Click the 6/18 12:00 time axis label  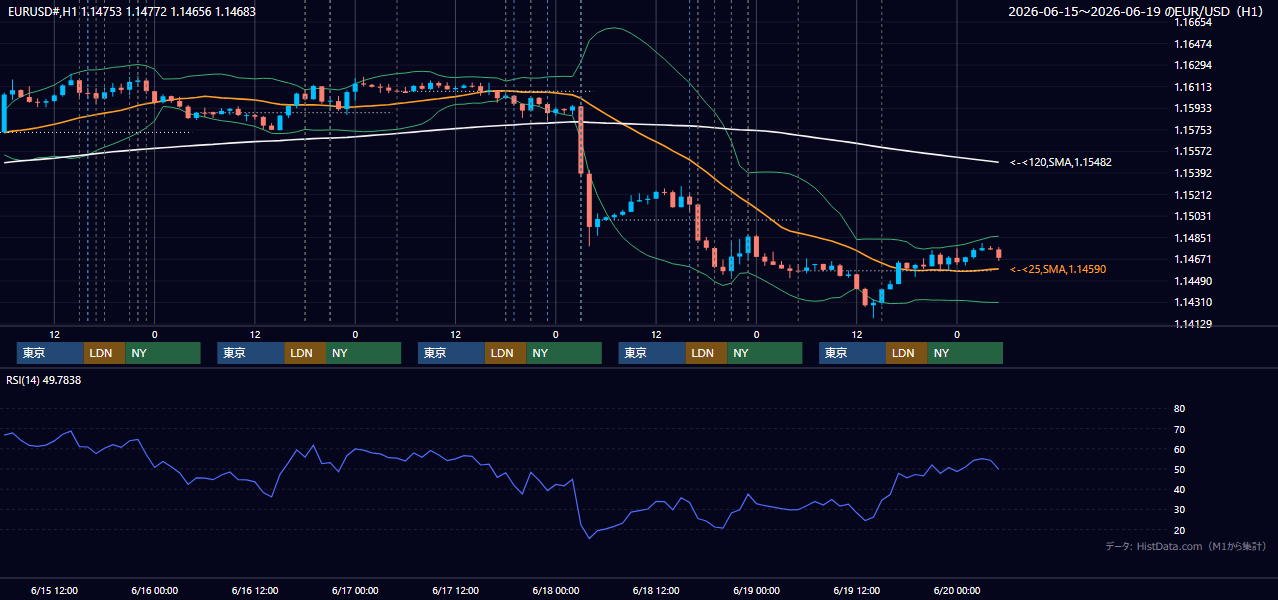point(656,590)
